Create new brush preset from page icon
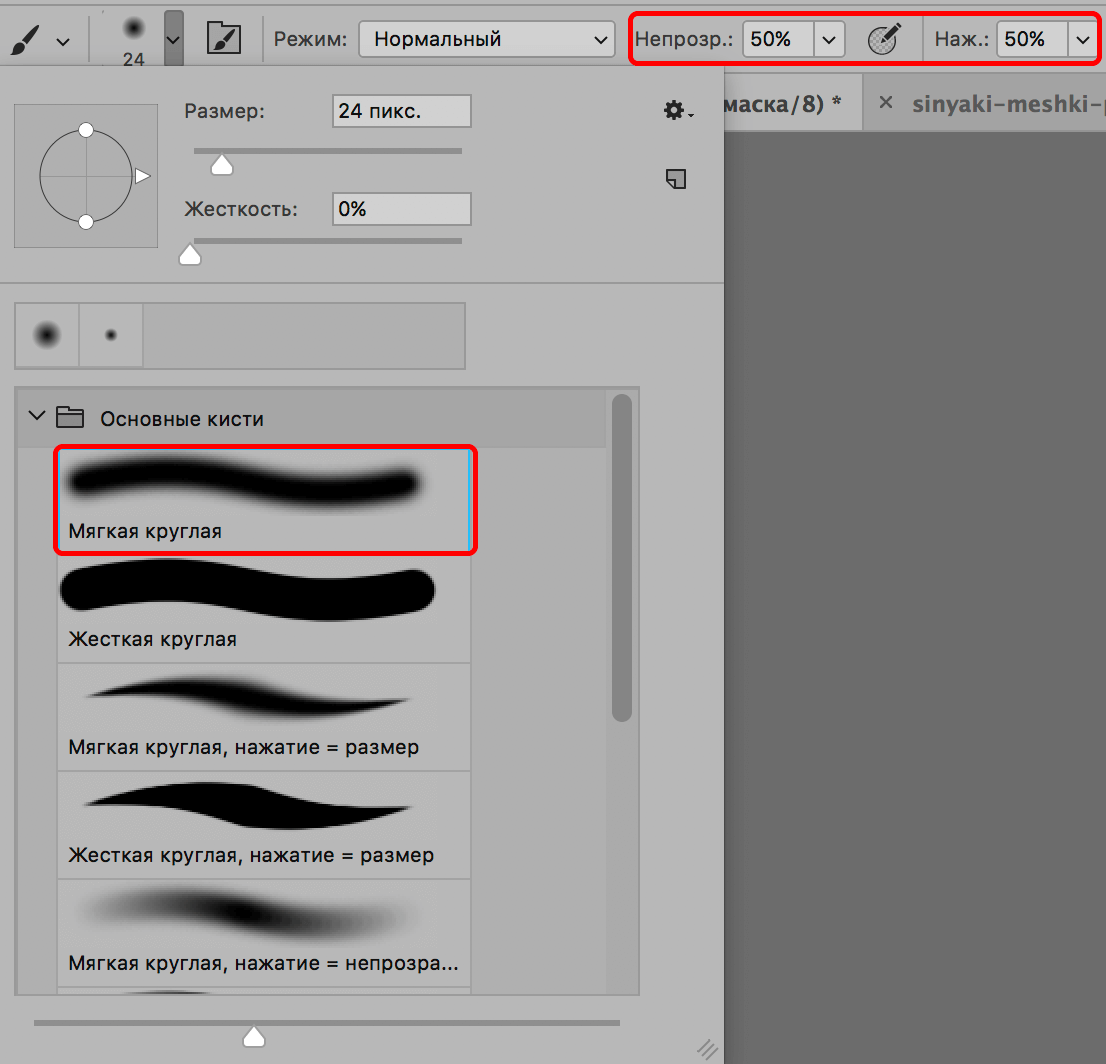The image size is (1106, 1064). tap(677, 179)
